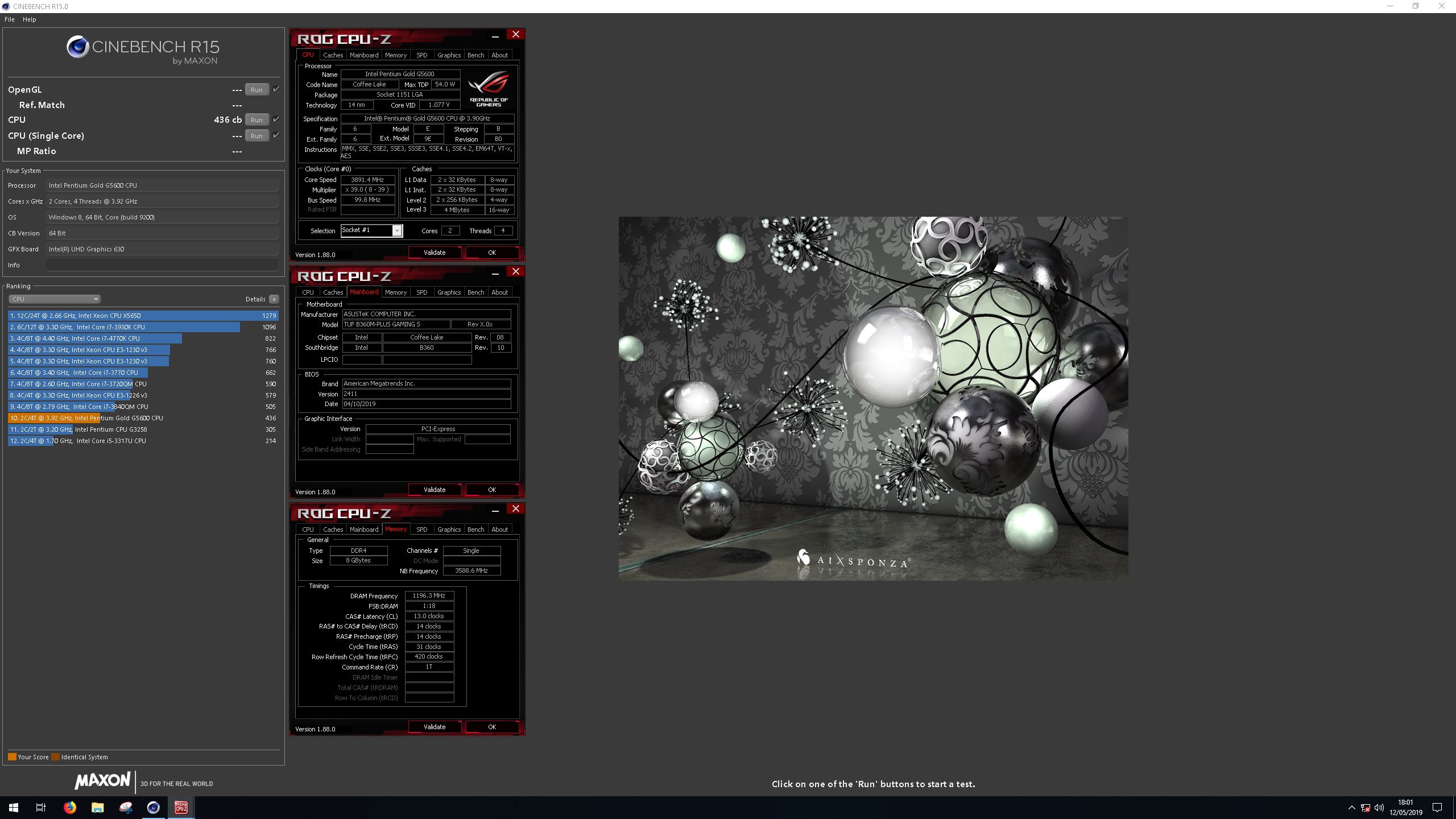1456x819 pixels.
Task: Click OK in top CPU-Z window
Action: 492,253
